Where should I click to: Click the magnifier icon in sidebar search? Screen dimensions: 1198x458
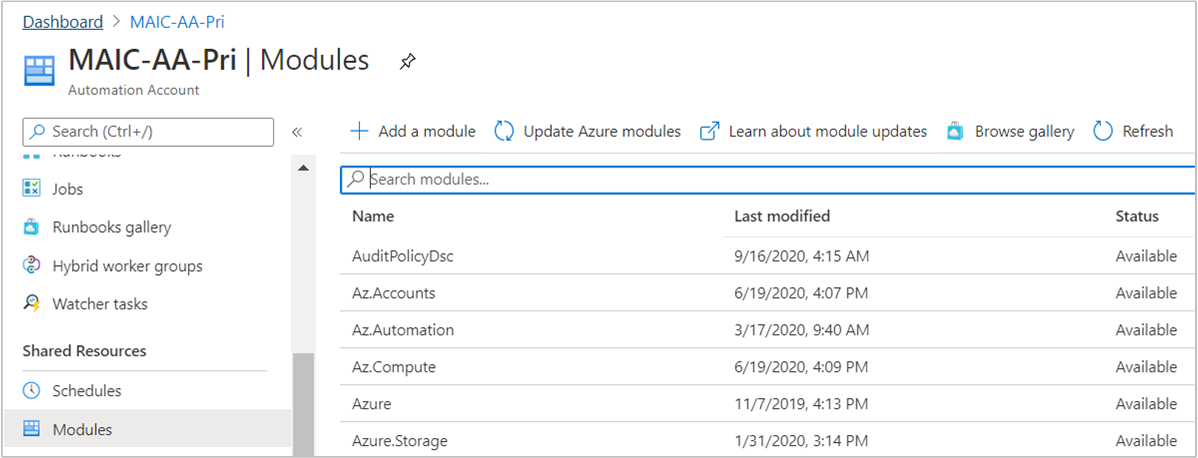click(x=37, y=132)
